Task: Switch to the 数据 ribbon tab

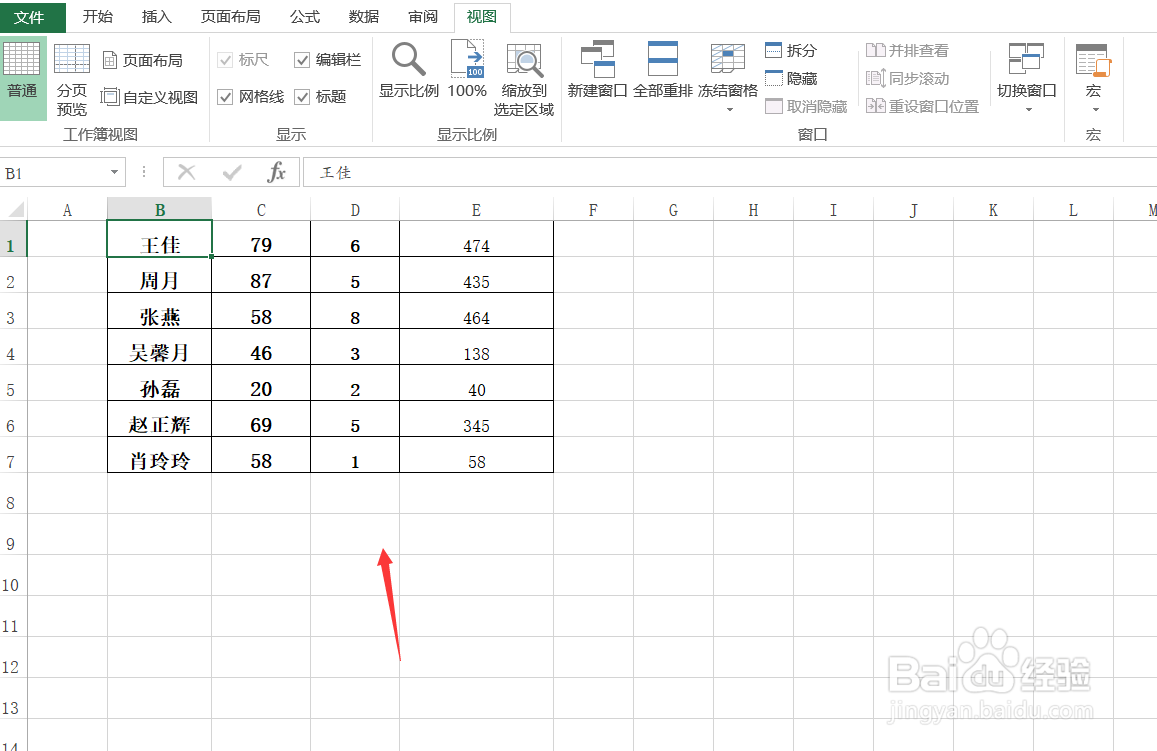Action: point(362,16)
